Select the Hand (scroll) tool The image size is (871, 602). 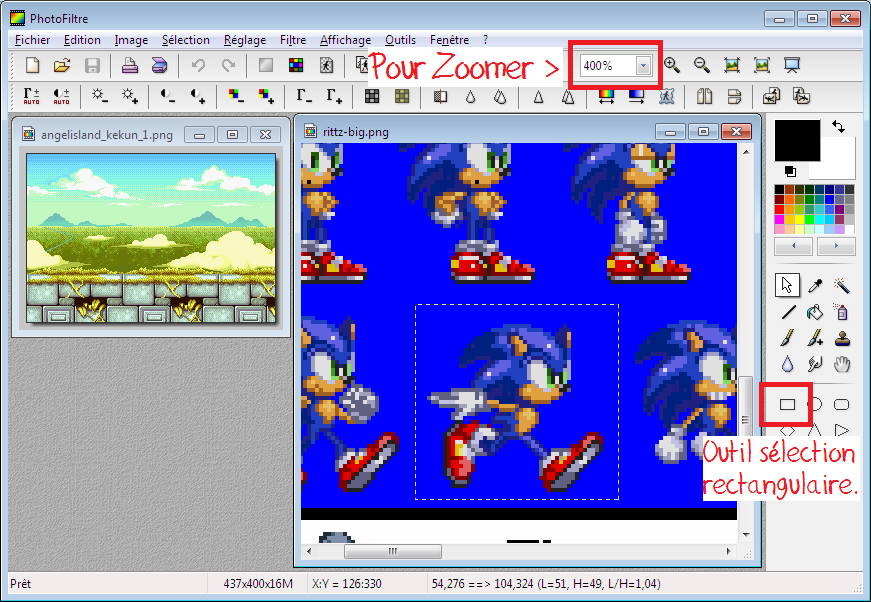click(x=842, y=364)
